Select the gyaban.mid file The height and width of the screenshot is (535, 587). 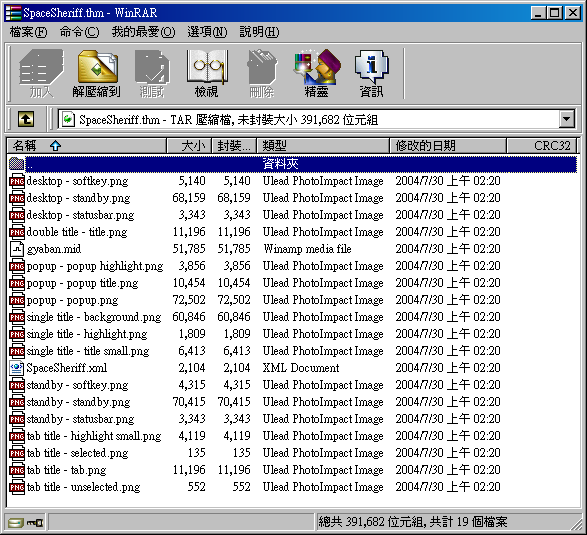click(x=54, y=249)
